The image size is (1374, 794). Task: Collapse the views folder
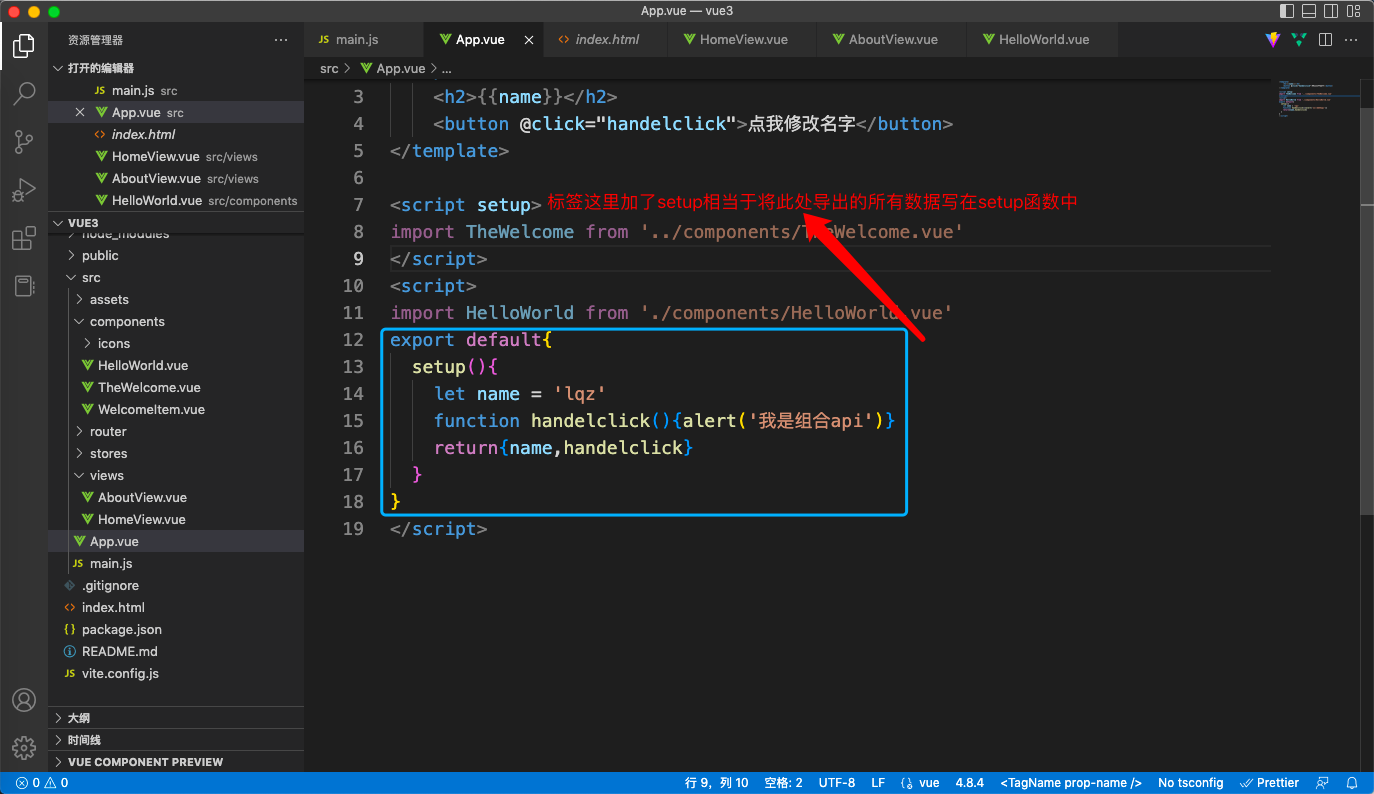point(176,476)
